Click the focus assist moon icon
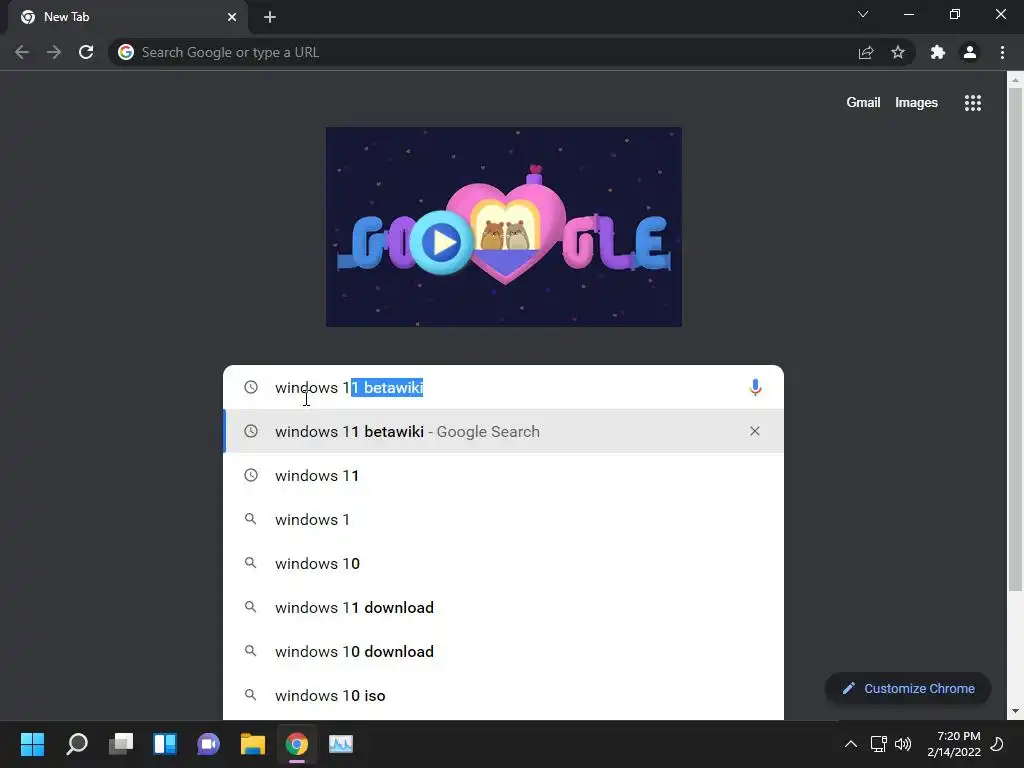 tap(997, 744)
